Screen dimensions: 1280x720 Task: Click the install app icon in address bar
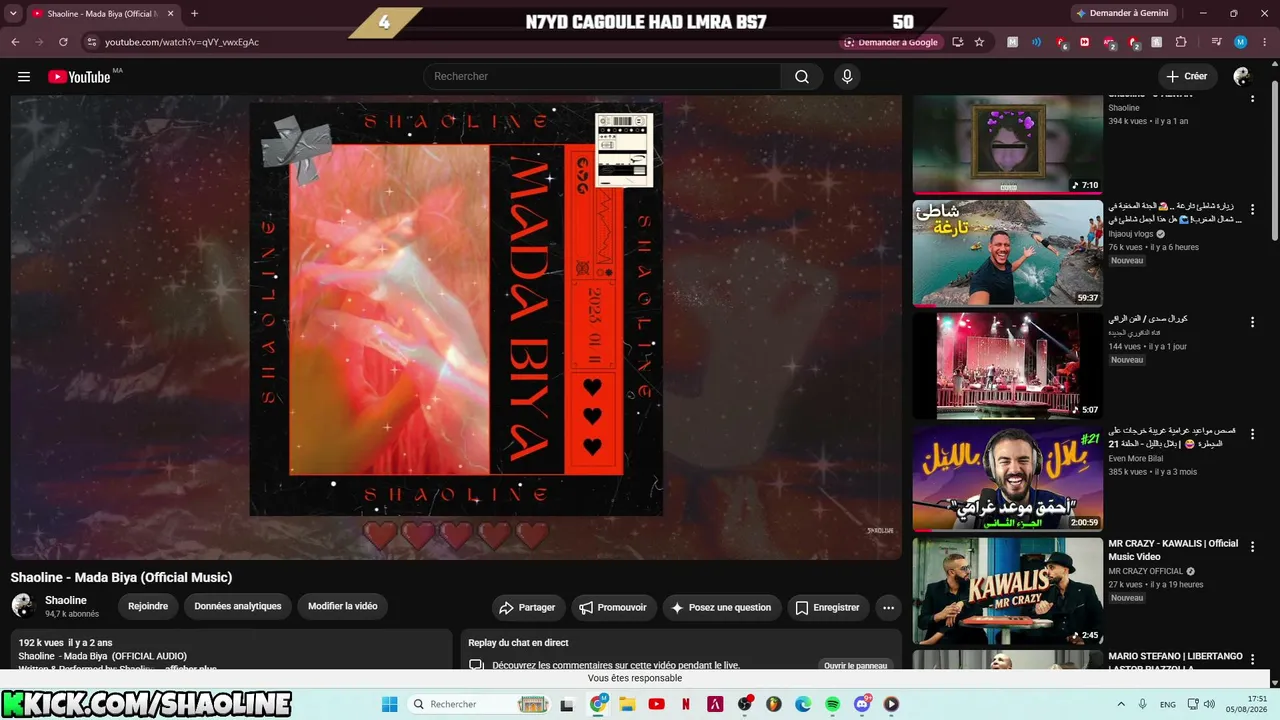point(957,42)
